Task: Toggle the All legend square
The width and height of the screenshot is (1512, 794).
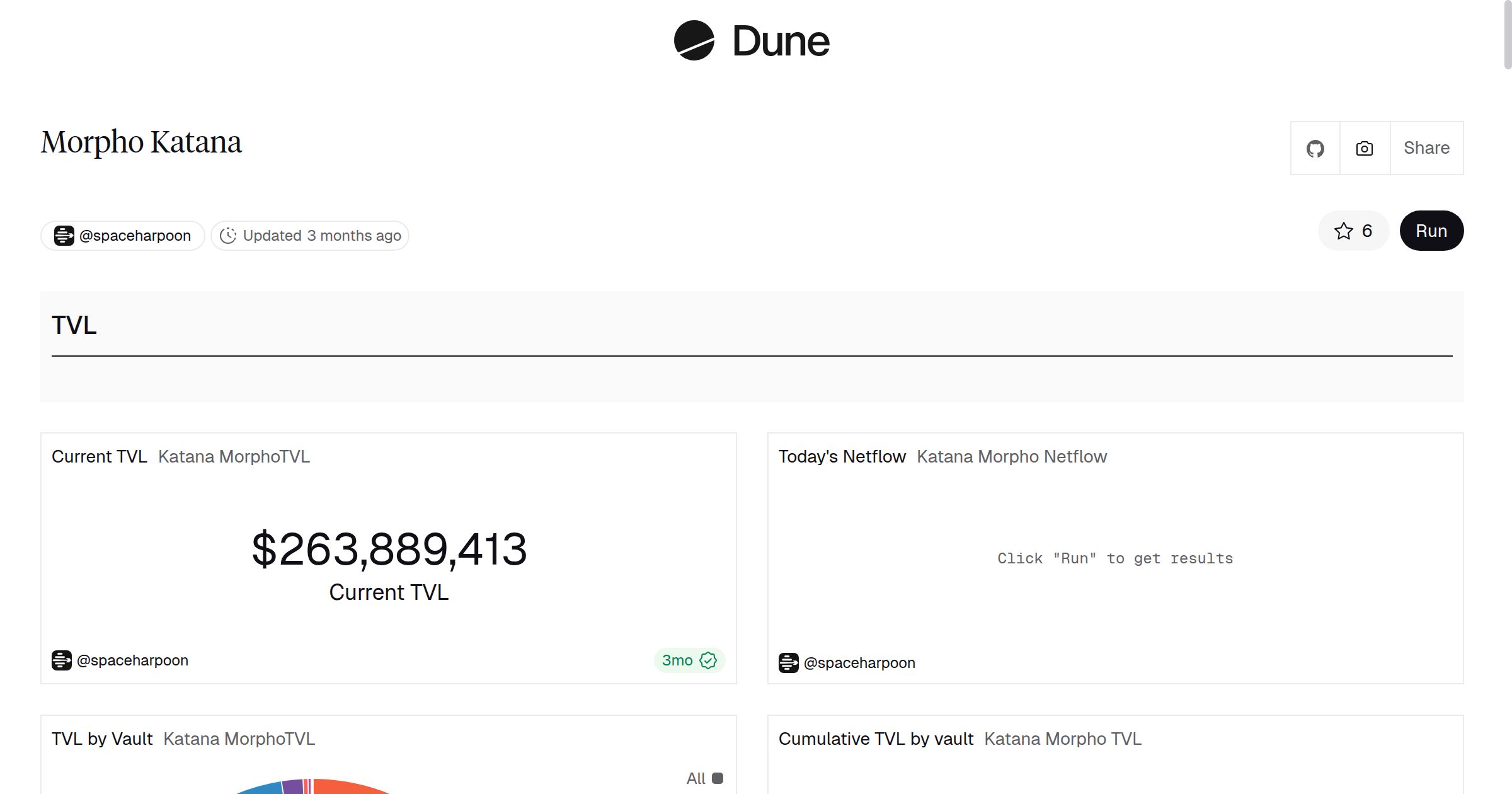Action: (717, 778)
